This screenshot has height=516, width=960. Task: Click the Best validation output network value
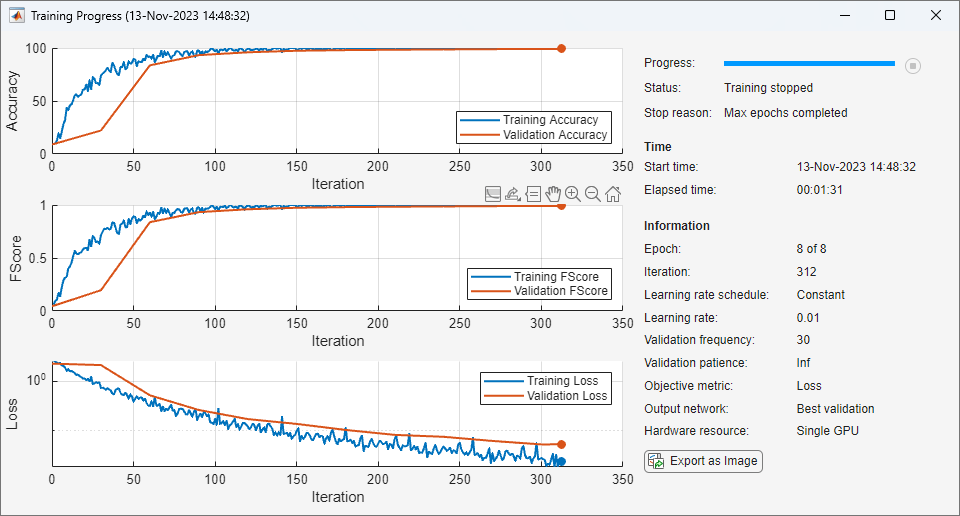(x=835, y=409)
